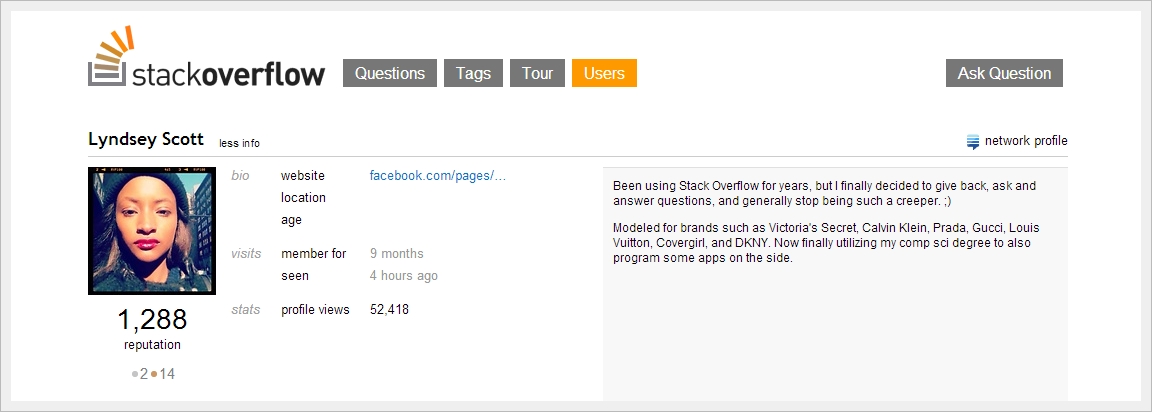
Task: Click the bronze badge count 14
Action: (x=167, y=375)
